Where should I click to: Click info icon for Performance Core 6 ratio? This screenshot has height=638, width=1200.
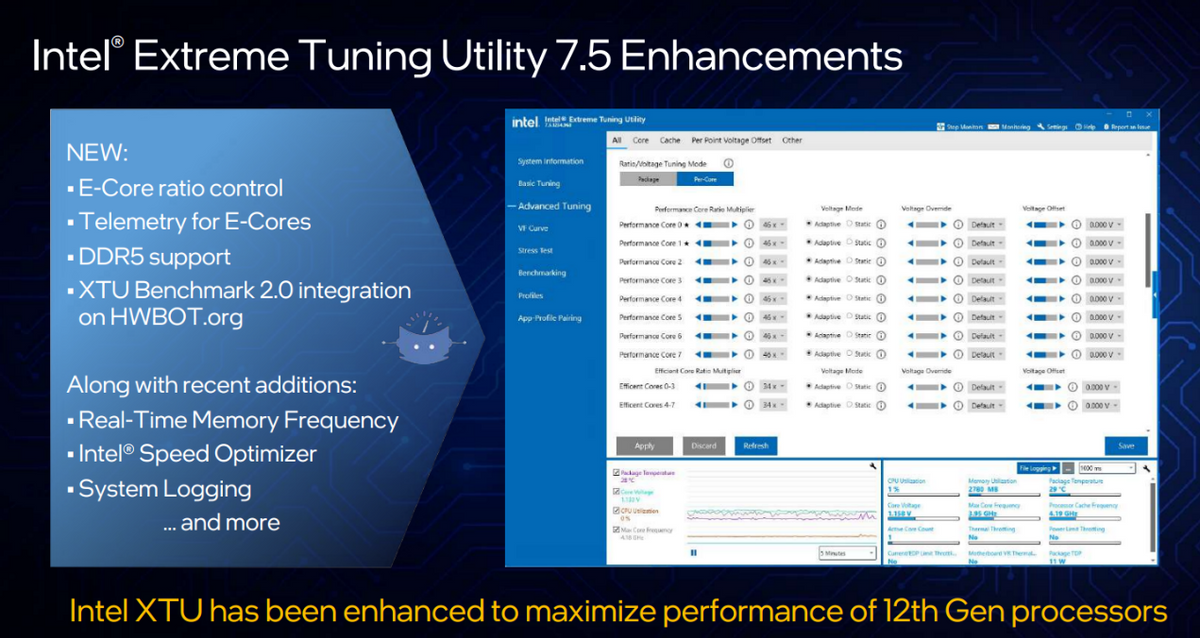748,336
